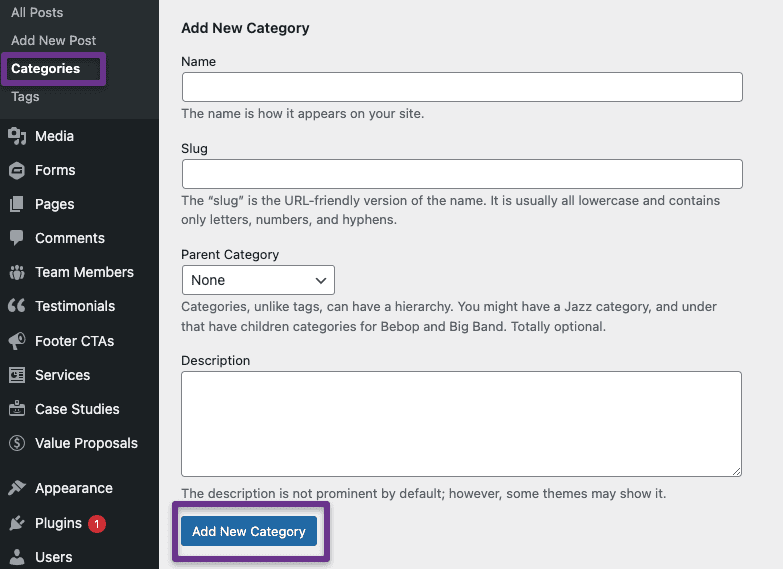Open the Tags submenu item
This screenshot has height=569, width=783.
tap(25, 97)
